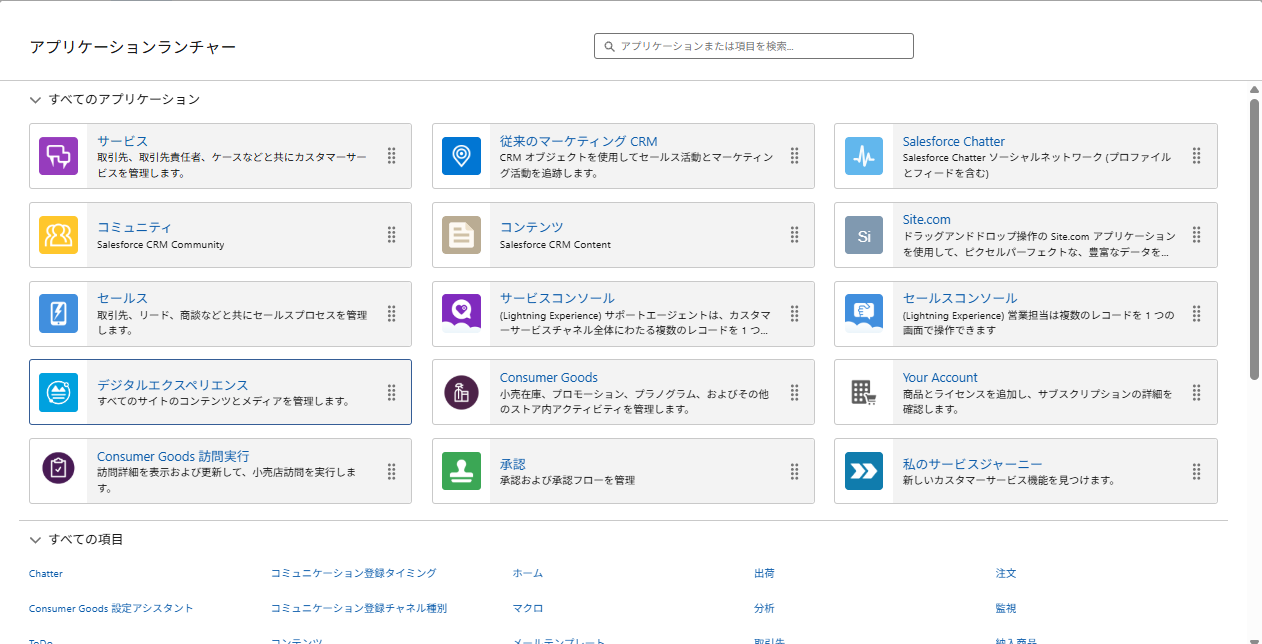
Task: Open the Your Account title link
Action: [940, 377]
